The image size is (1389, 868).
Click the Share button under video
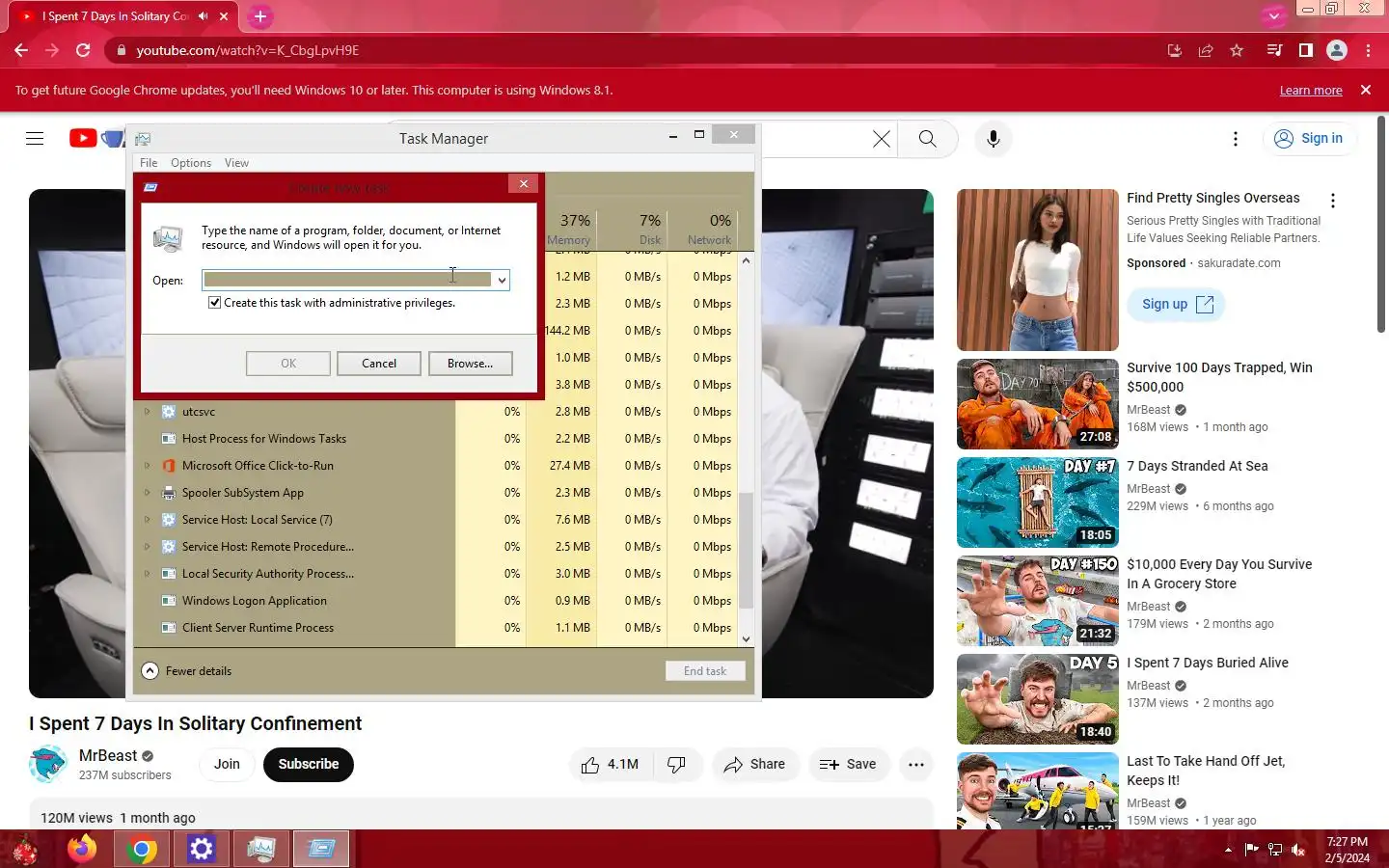[x=755, y=764]
